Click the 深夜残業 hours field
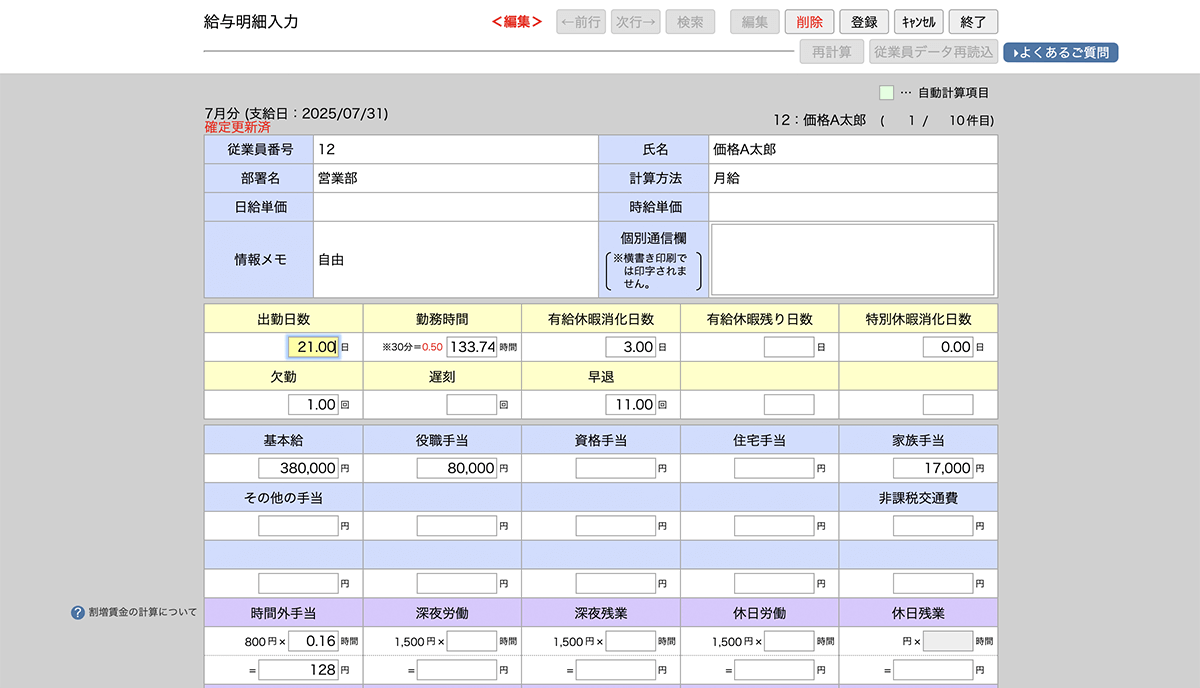Viewport: 1200px width, 688px height. [631, 641]
